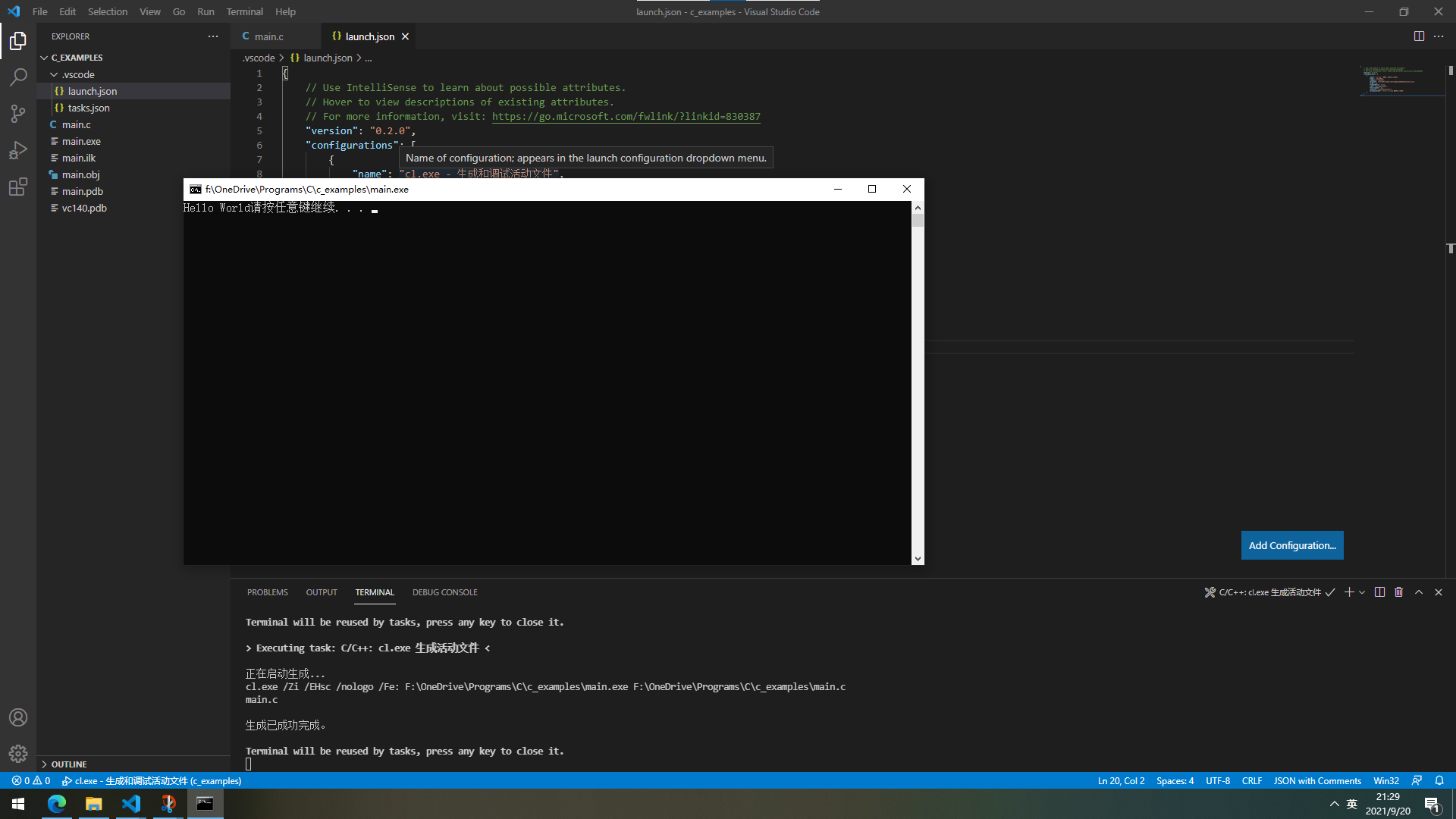The image size is (1456, 819).
Task: Click the .vscode breadcrumb item
Action: point(259,58)
